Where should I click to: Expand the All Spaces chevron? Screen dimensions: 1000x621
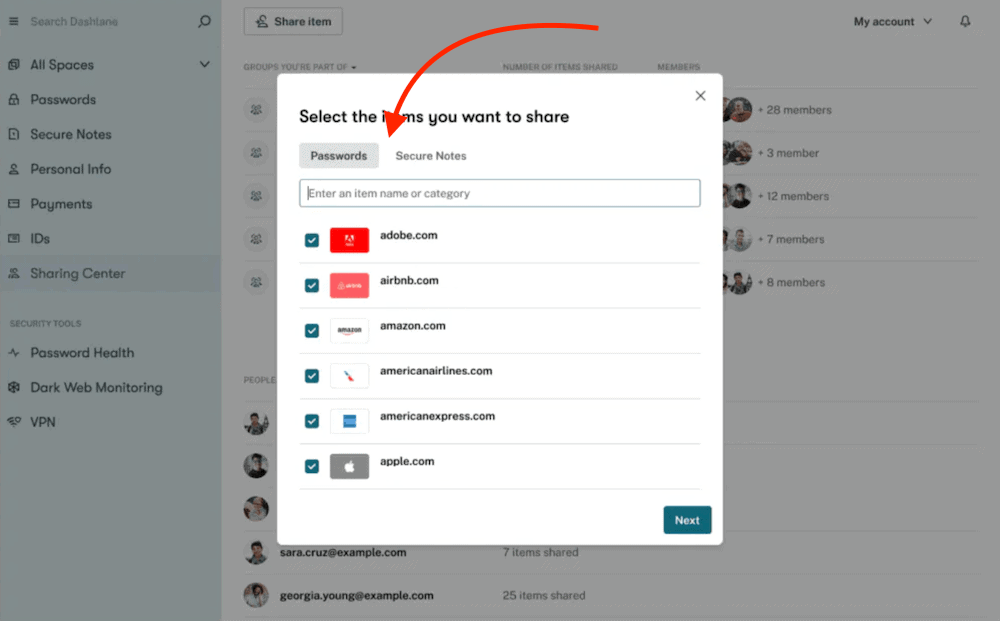point(204,64)
